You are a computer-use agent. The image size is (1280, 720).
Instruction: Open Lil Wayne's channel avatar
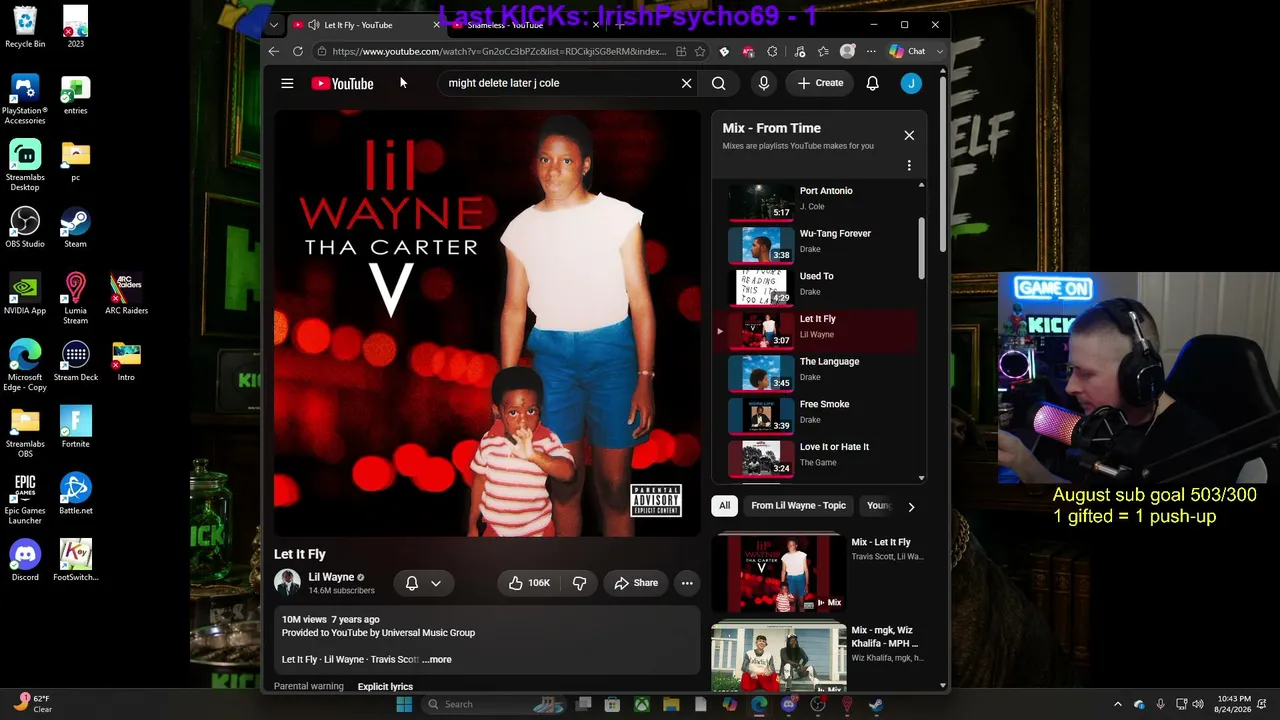[287, 583]
